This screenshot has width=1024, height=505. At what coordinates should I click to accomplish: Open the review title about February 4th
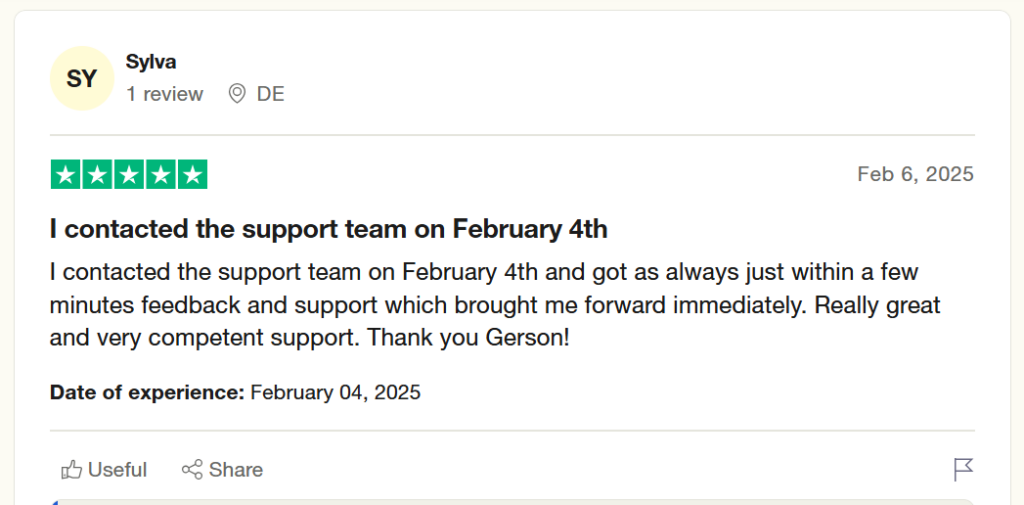[328, 229]
